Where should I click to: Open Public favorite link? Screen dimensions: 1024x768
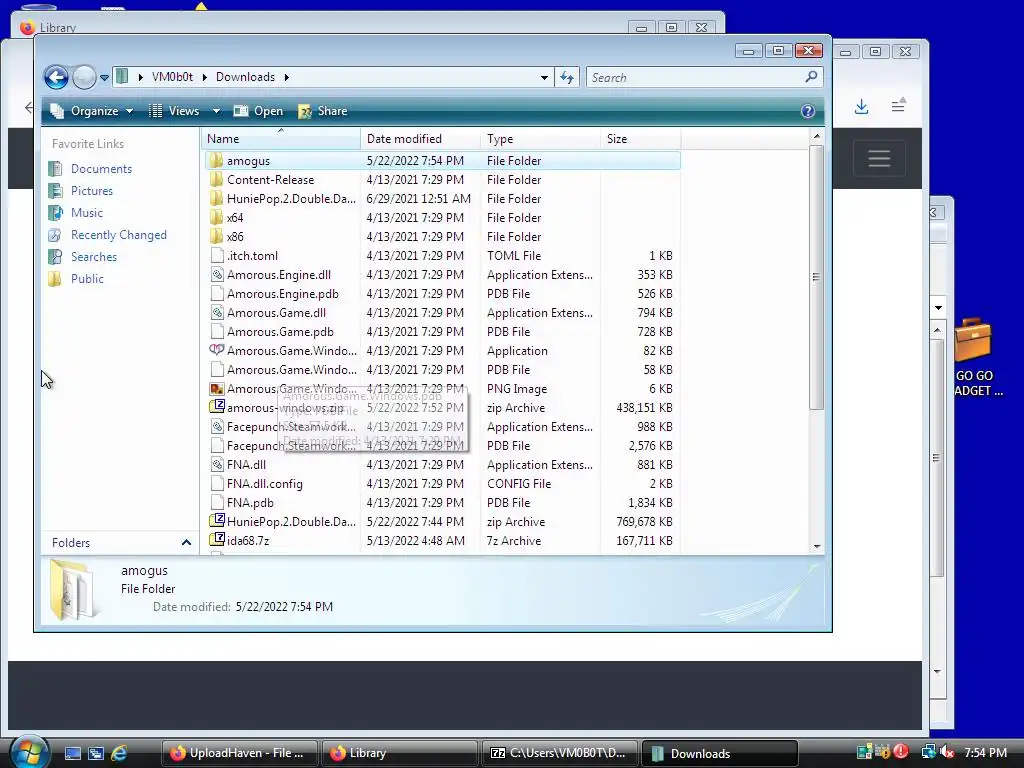[87, 279]
